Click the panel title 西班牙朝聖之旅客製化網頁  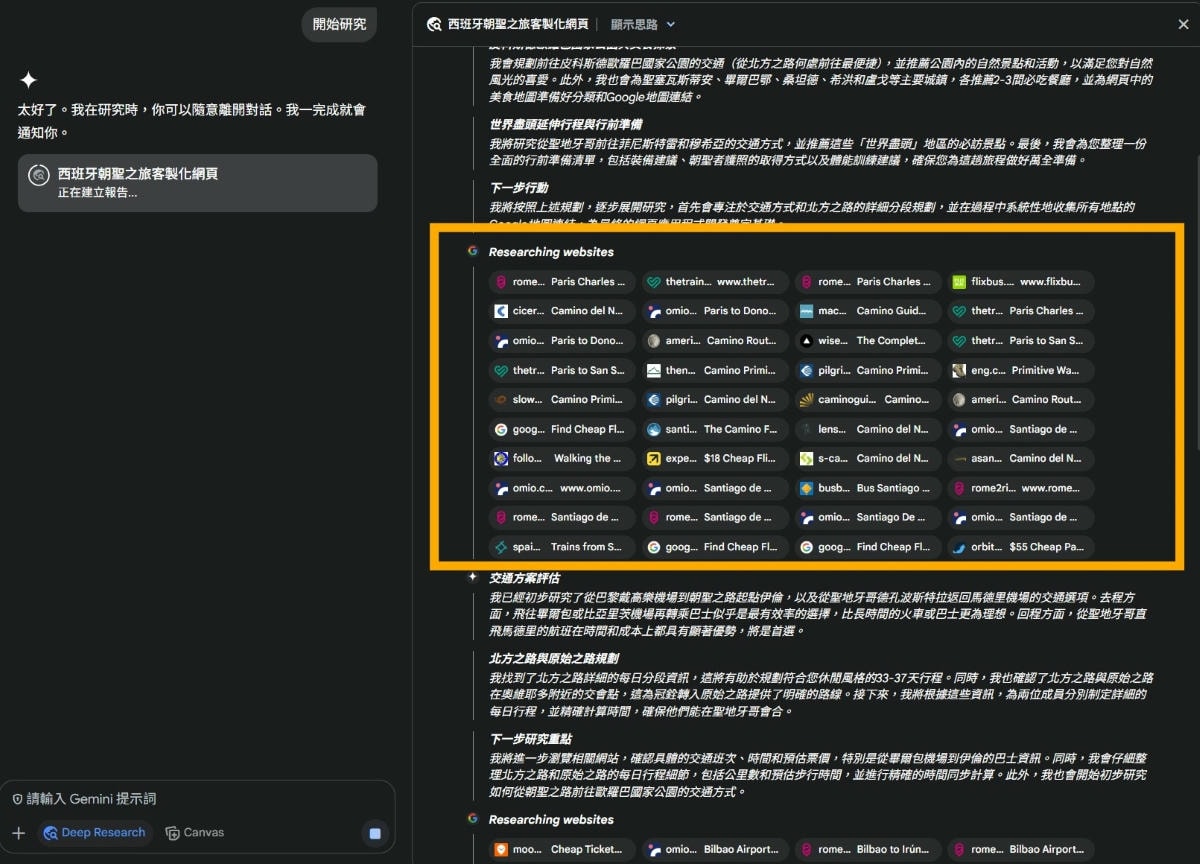(517, 24)
